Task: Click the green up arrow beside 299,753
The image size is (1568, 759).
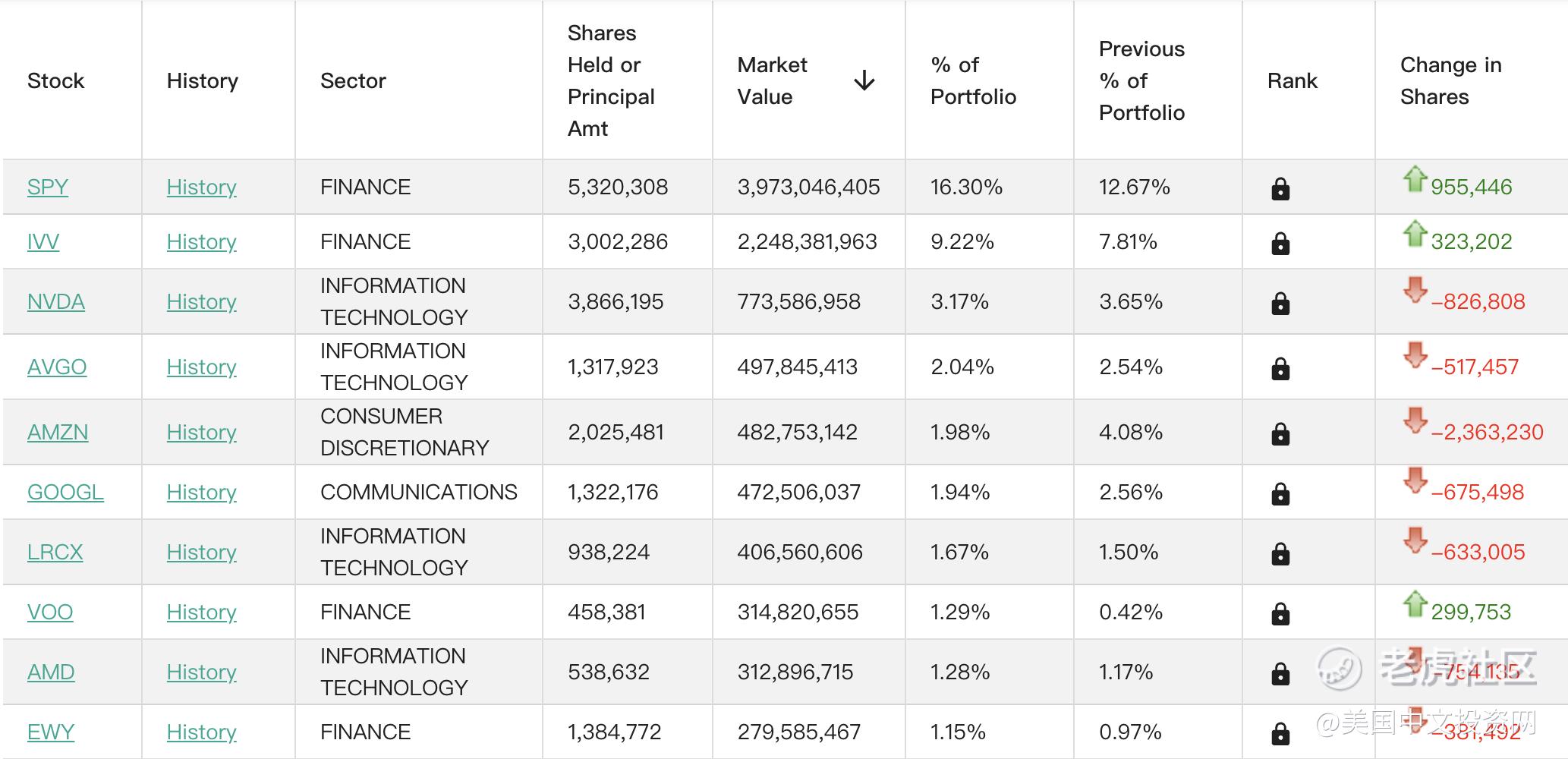Action: click(1415, 604)
